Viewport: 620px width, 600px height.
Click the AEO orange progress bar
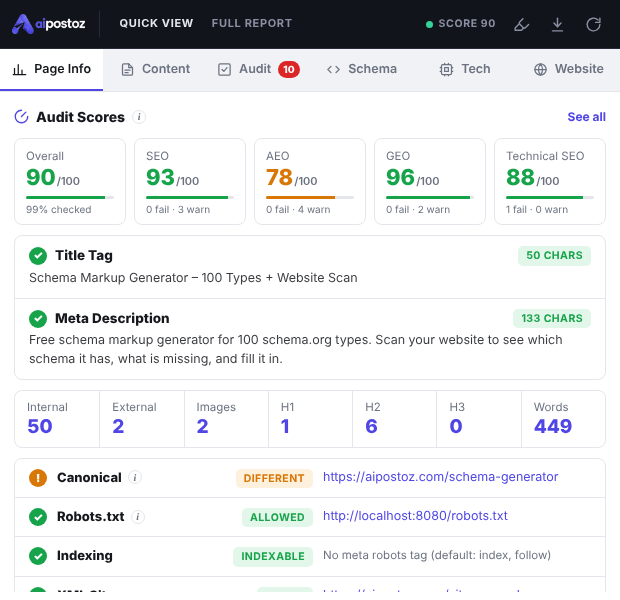(x=310, y=197)
